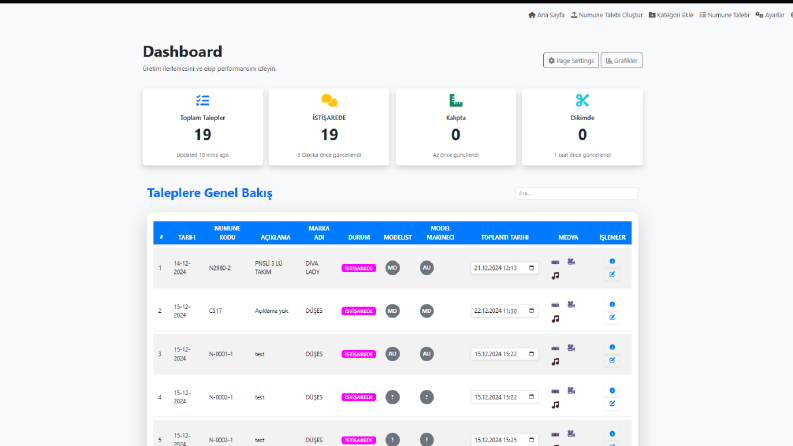View info for request N2980-2
793x446 pixels.
(x=612, y=261)
